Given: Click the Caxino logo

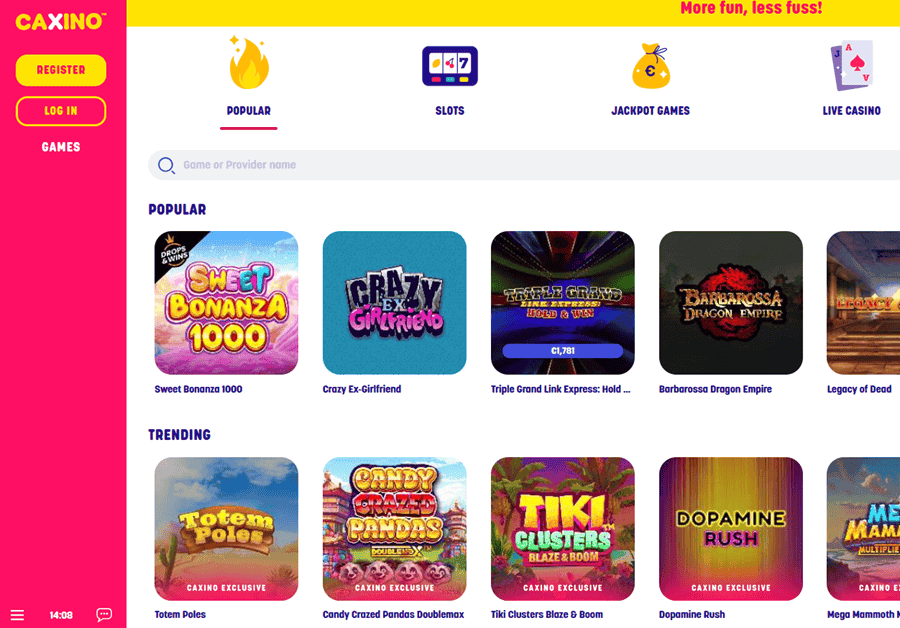Looking at the screenshot, I should point(61,22).
